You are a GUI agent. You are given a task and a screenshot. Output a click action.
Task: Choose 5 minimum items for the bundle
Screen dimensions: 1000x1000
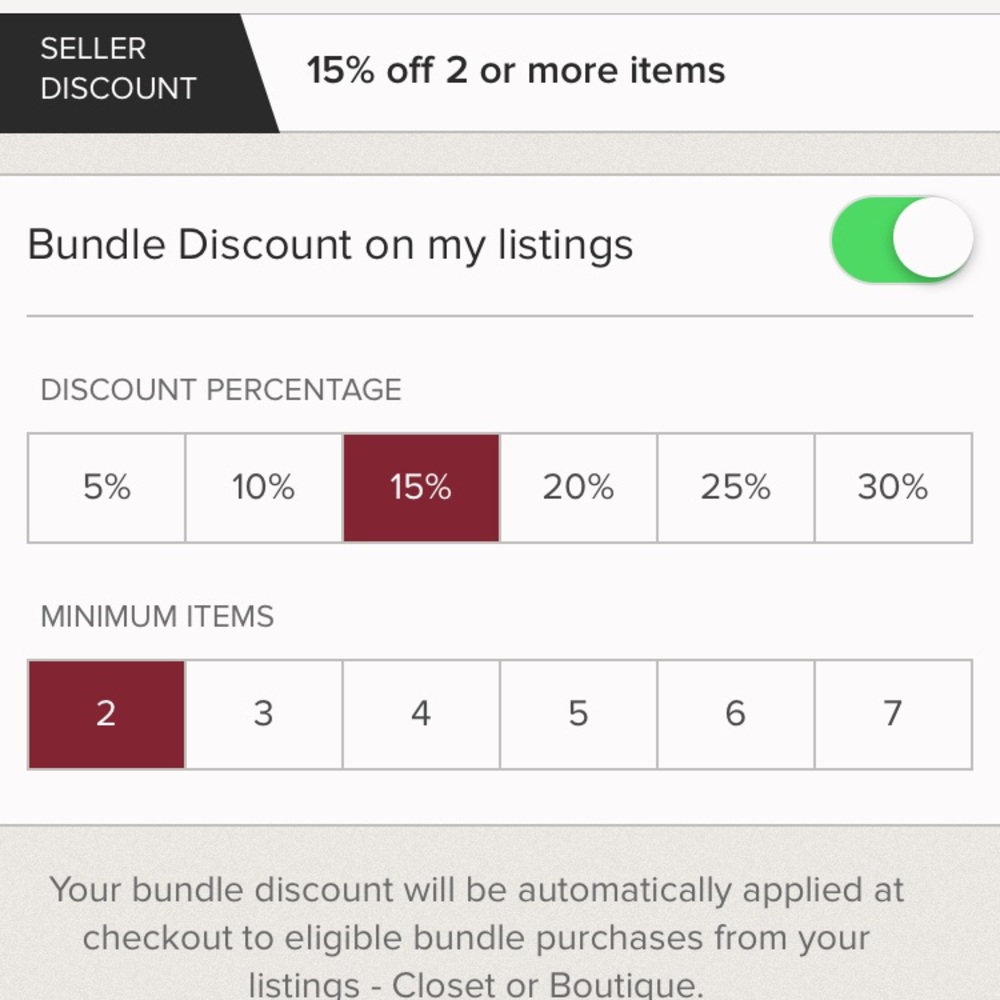578,714
